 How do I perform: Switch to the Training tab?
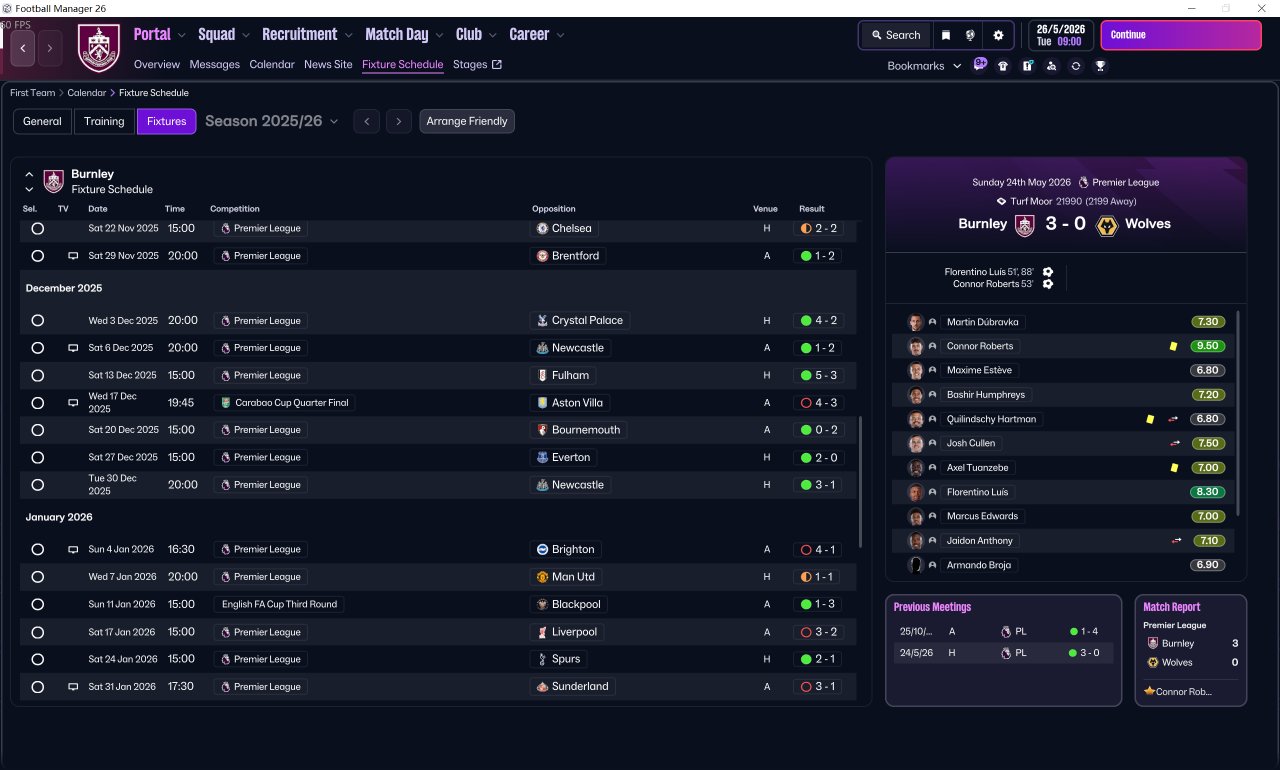[104, 121]
